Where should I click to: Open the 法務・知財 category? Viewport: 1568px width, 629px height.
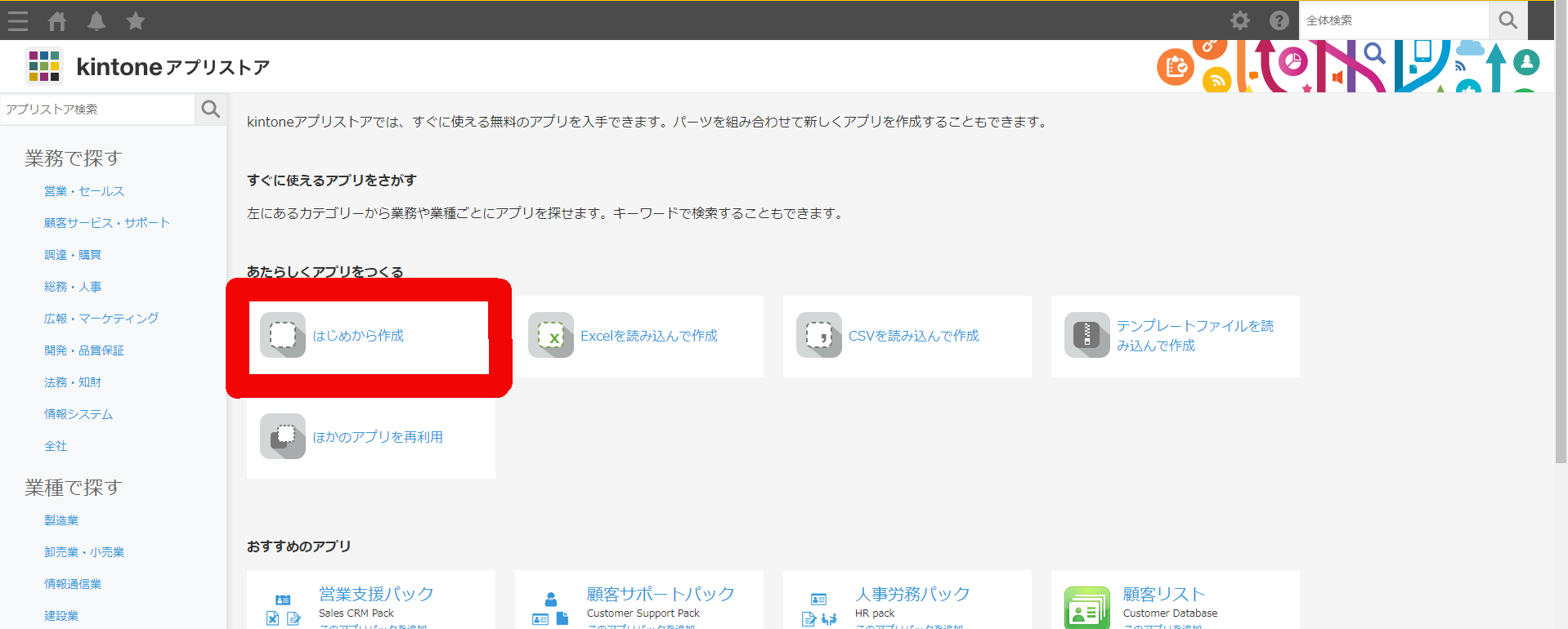pyautogui.click(x=73, y=382)
